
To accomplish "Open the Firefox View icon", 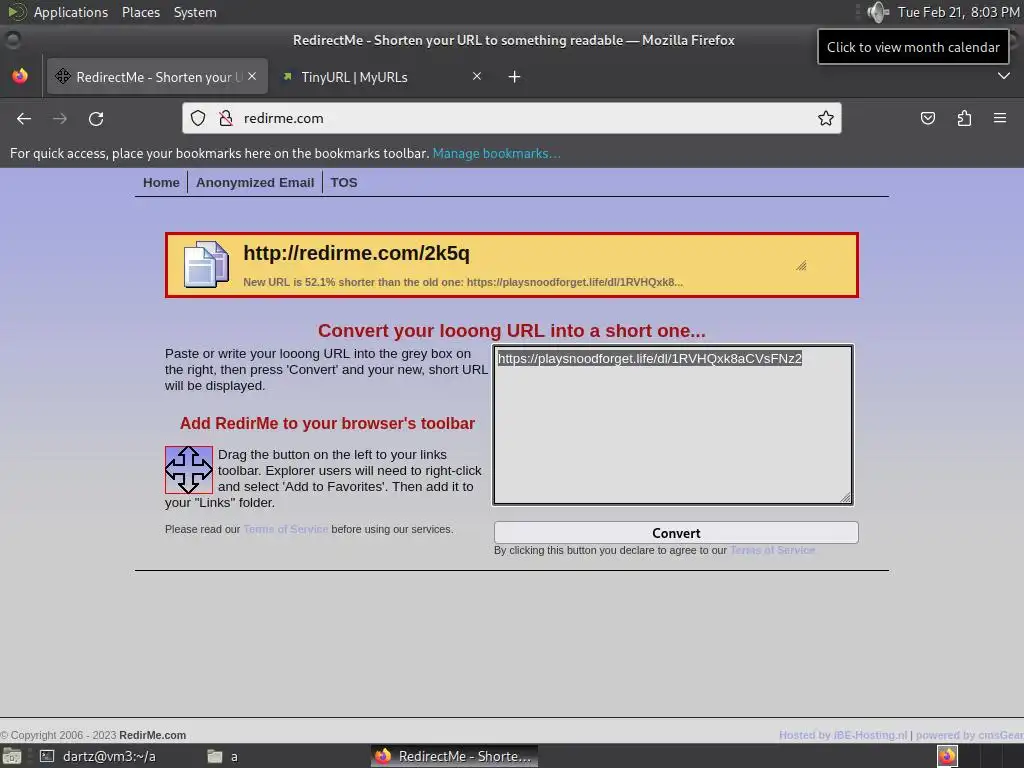I will [20, 76].
